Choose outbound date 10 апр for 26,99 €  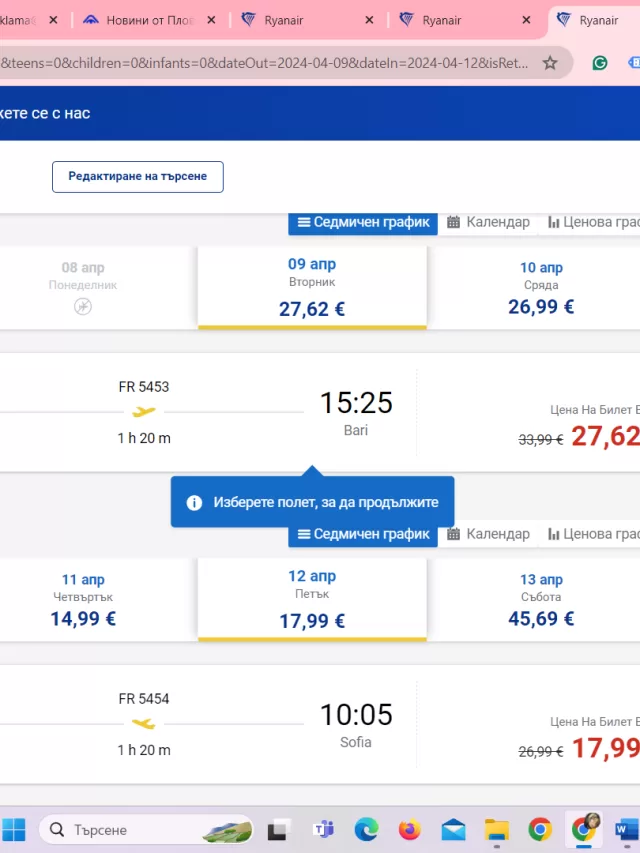coord(541,288)
